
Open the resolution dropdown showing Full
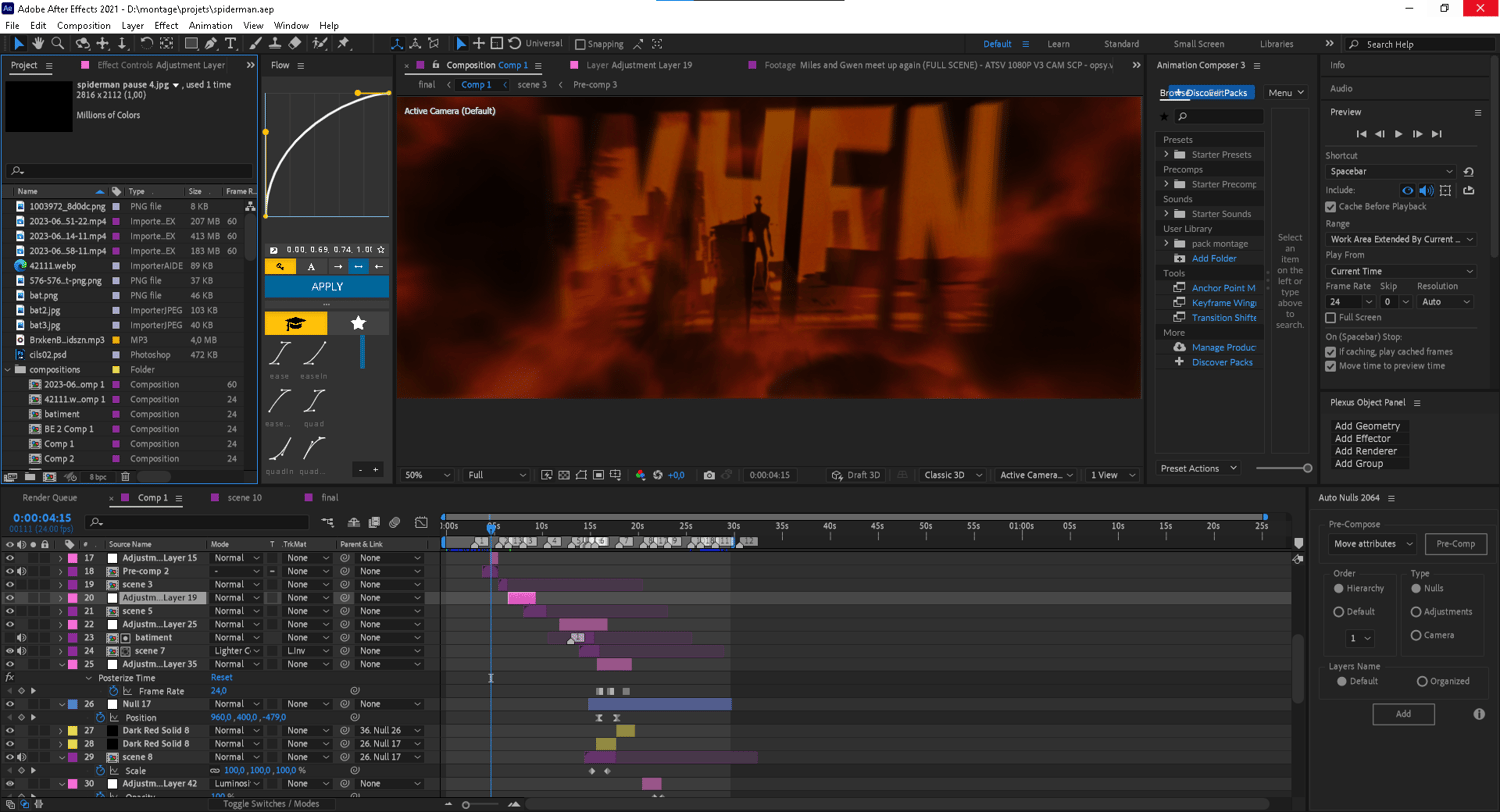pos(497,475)
